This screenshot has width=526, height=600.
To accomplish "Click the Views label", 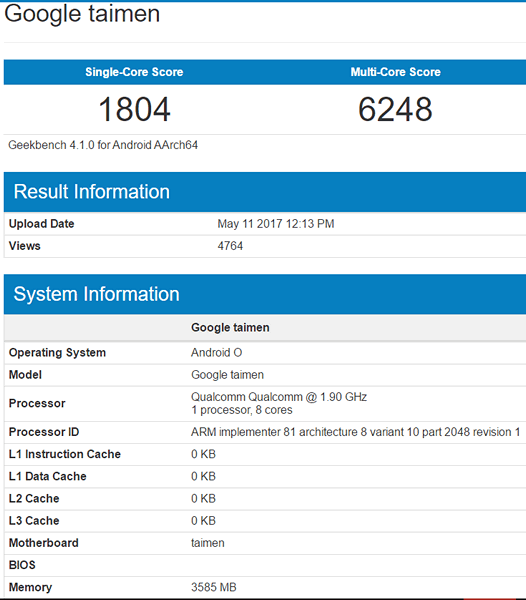I will tap(24, 246).
